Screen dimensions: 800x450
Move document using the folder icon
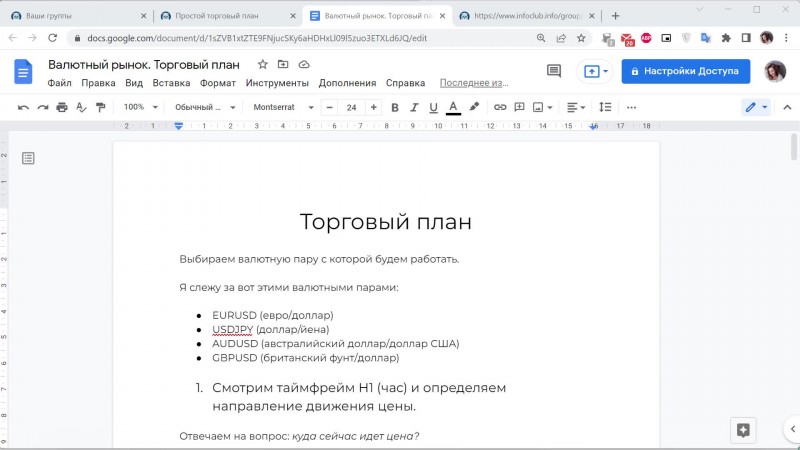(x=283, y=64)
